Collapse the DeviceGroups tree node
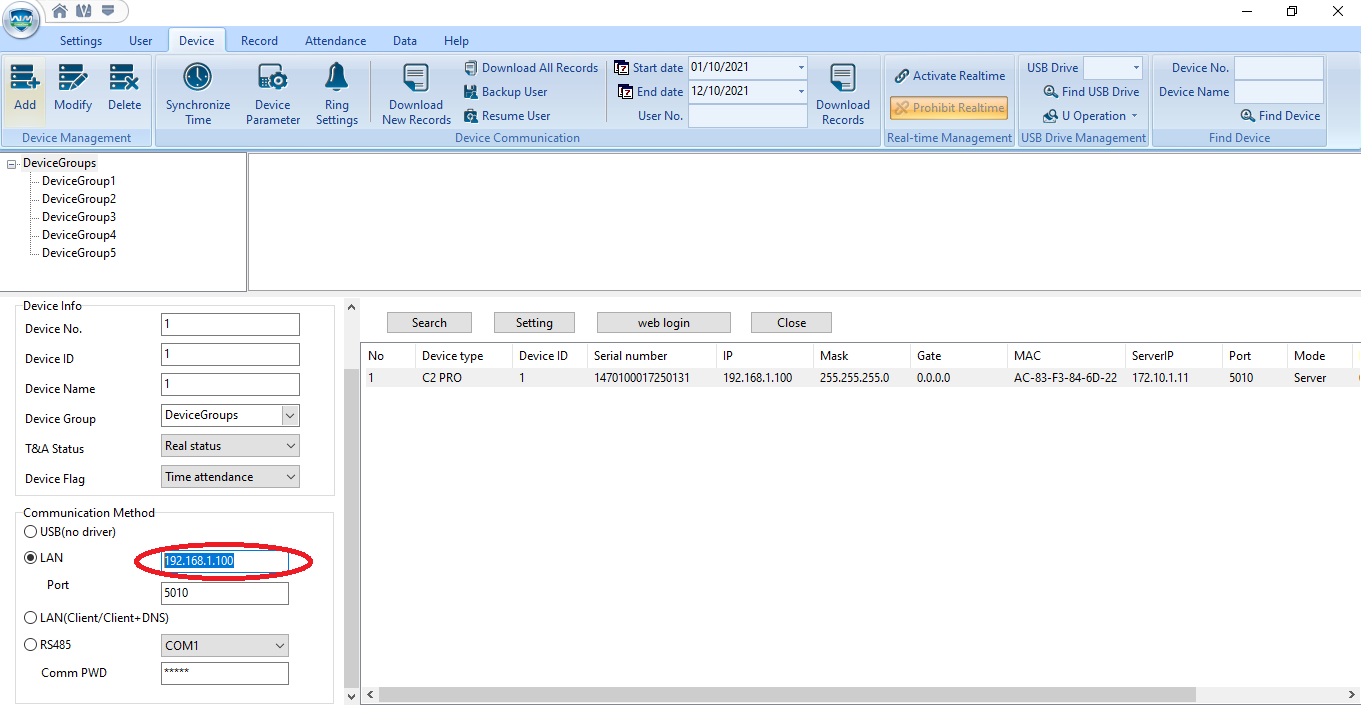Viewport: 1361px width, 705px height. click(x=12, y=163)
